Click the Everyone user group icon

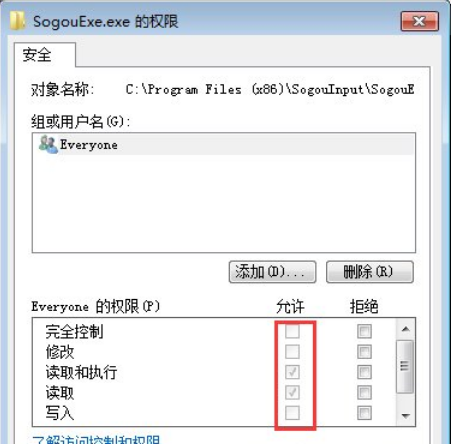tap(48, 145)
